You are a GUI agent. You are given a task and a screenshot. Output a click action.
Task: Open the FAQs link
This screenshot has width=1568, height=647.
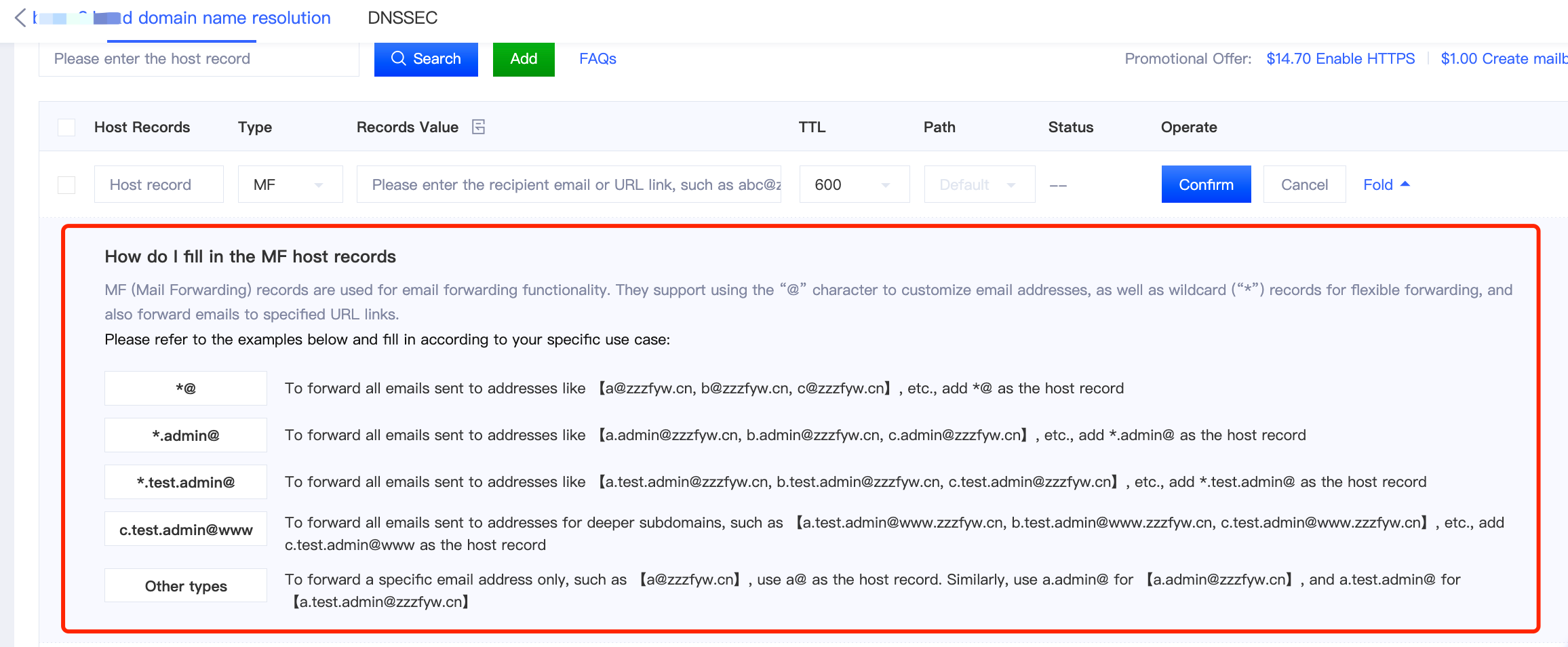pyautogui.click(x=597, y=59)
